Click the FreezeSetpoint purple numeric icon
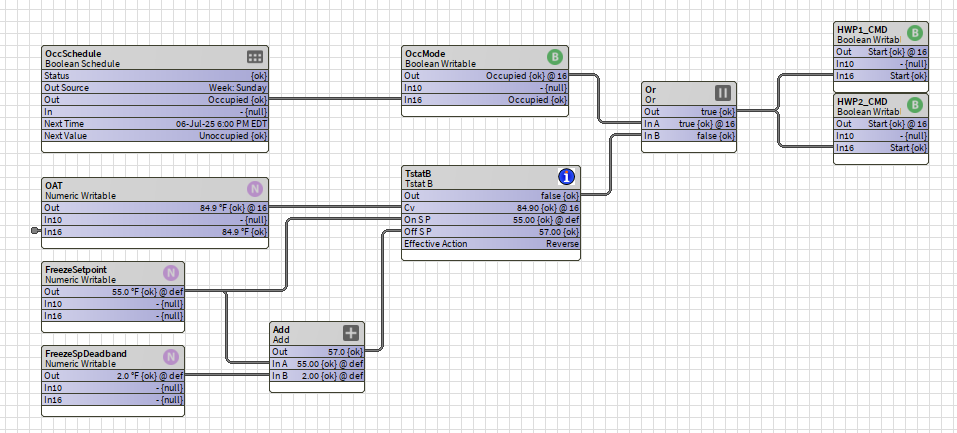The width and height of the screenshot is (957, 433). coord(170,273)
